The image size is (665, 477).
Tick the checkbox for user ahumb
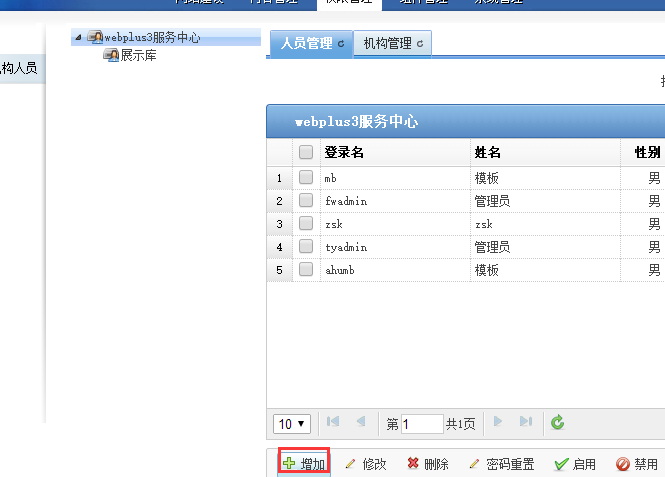coord(306,270)
